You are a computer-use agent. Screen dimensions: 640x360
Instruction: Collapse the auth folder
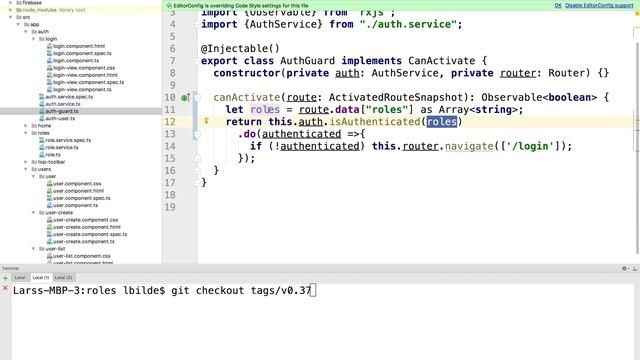click(26, 31)
